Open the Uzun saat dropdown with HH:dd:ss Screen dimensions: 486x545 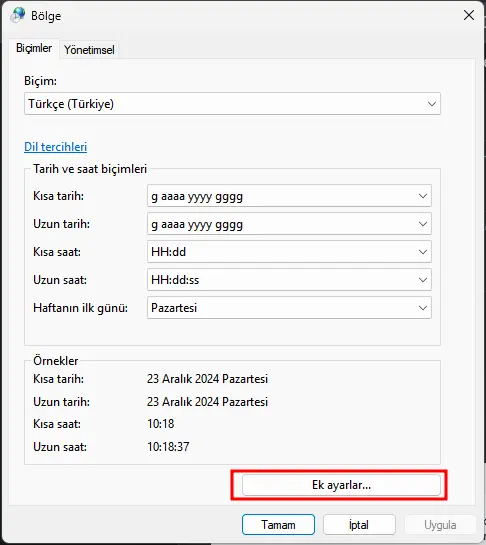(x=289, y=280)
